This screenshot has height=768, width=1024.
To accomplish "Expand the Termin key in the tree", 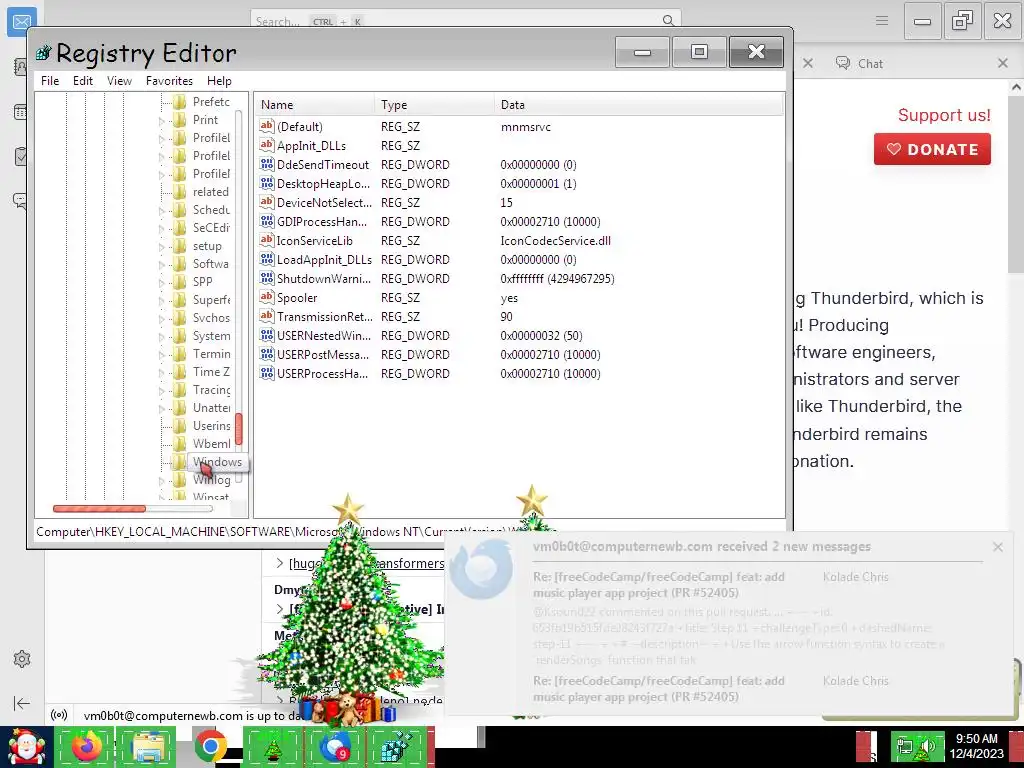I will coord(162,355).
